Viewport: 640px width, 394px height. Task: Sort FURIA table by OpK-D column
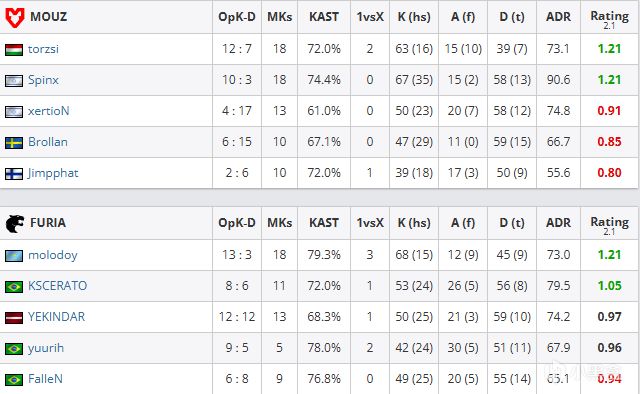click(x=237, y=223)
